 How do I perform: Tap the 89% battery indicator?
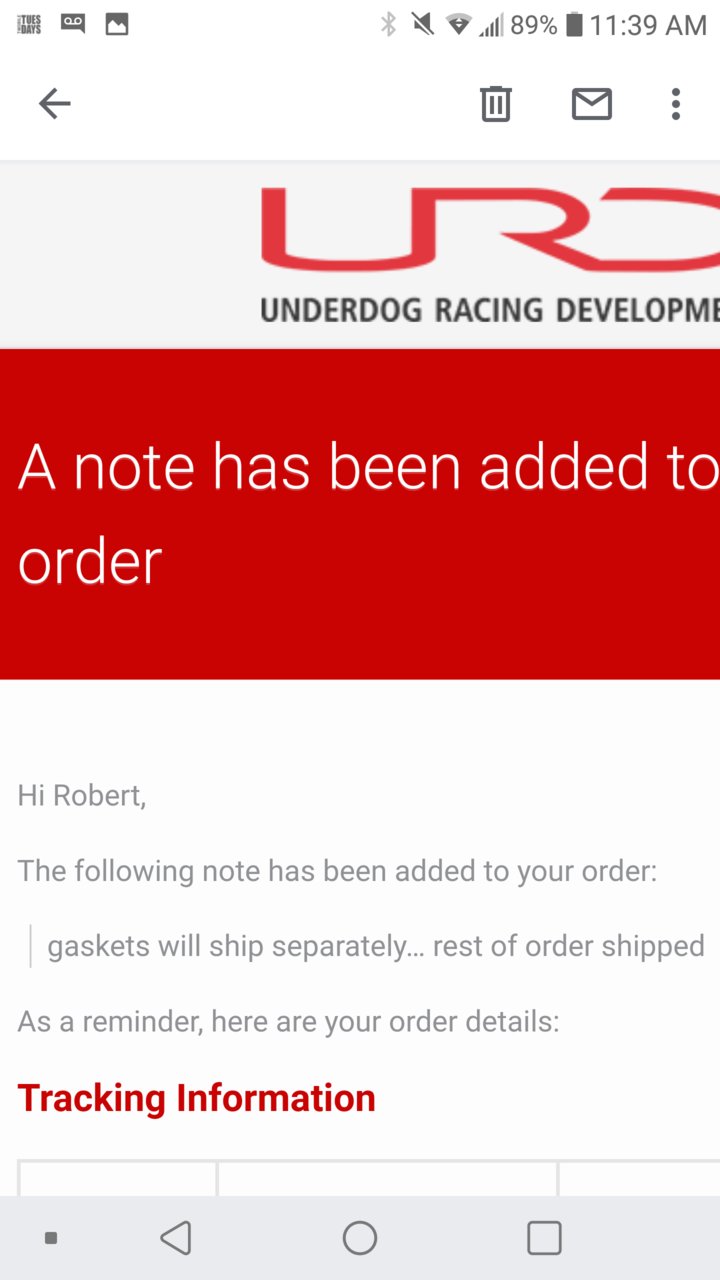546,25
